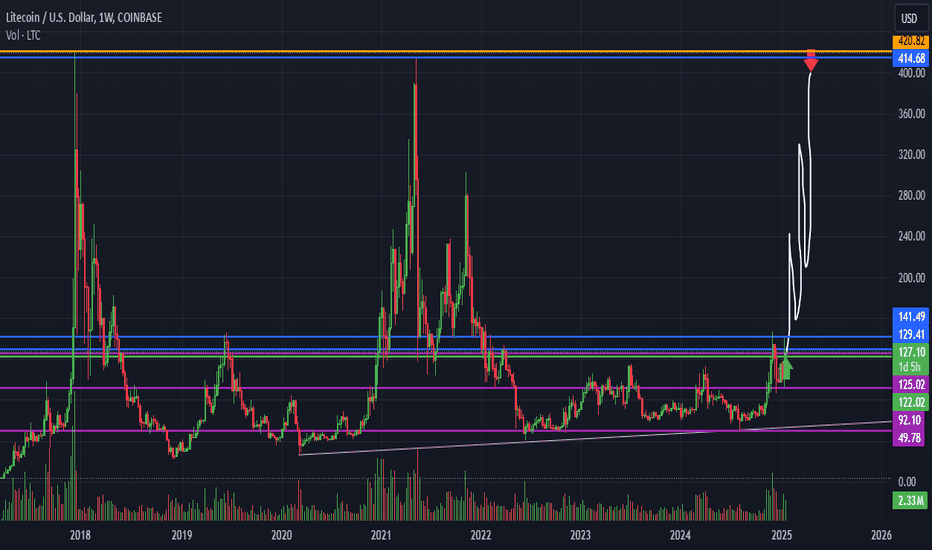Select the white rising trend line at the bottom
The width and height of the screenshot is (932, 550).
click(x=594, y=439)
